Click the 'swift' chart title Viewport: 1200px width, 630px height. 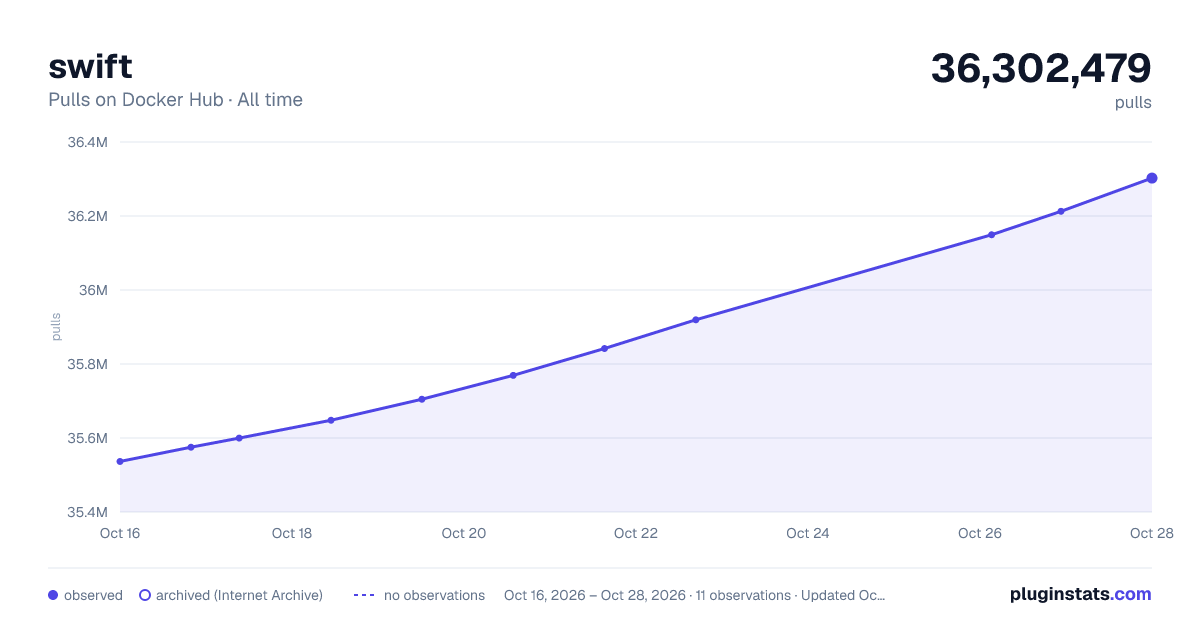90,66
